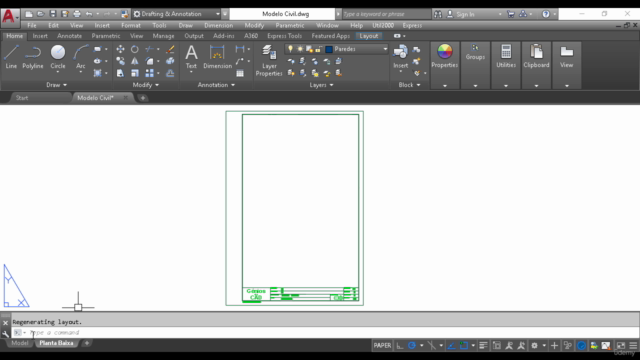Screen dimensions: 640x360
Task: Click the Explode tool icon
Action: coord(170,61)
